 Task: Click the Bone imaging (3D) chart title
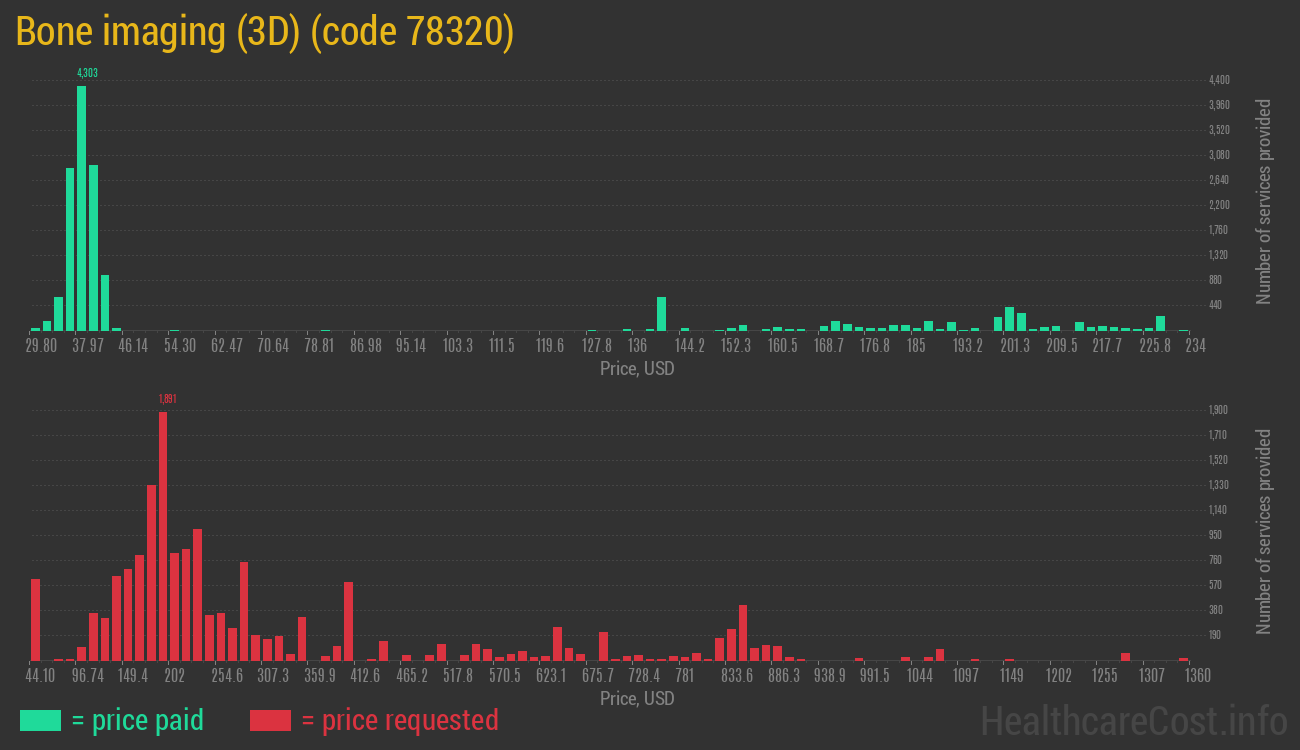pyautogui.click(x=265, y=32)
